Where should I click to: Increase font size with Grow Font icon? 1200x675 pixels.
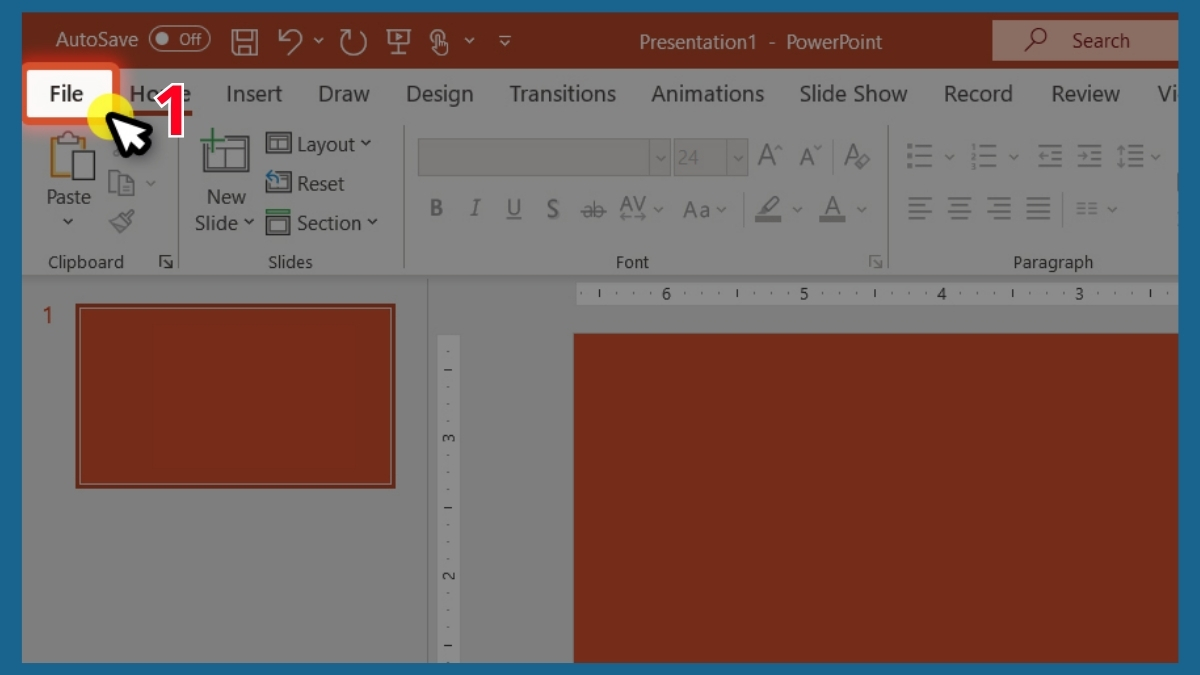tap(766, 155)
